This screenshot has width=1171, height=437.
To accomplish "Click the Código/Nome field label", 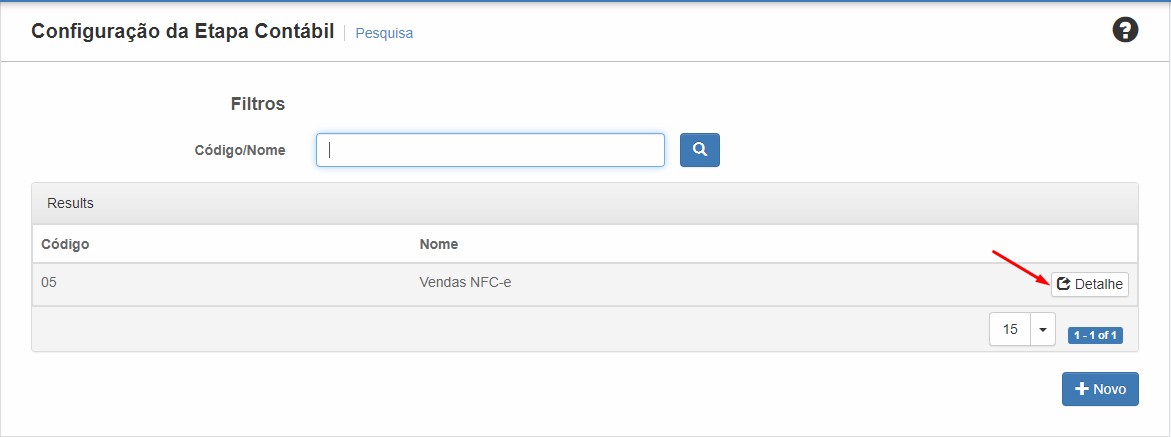I will click(240, 150).
